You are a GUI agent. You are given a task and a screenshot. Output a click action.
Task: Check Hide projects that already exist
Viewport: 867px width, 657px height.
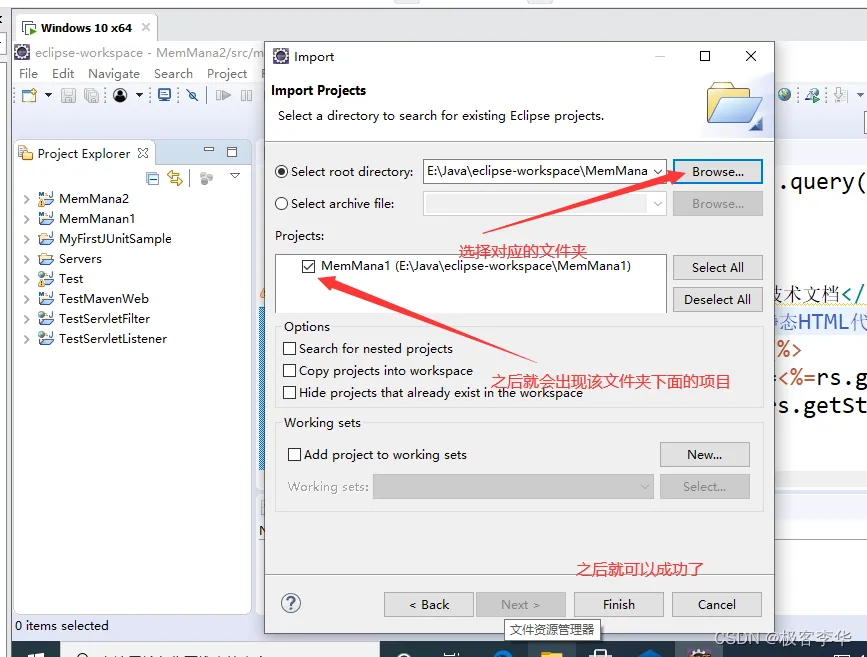tap(289, 393)
